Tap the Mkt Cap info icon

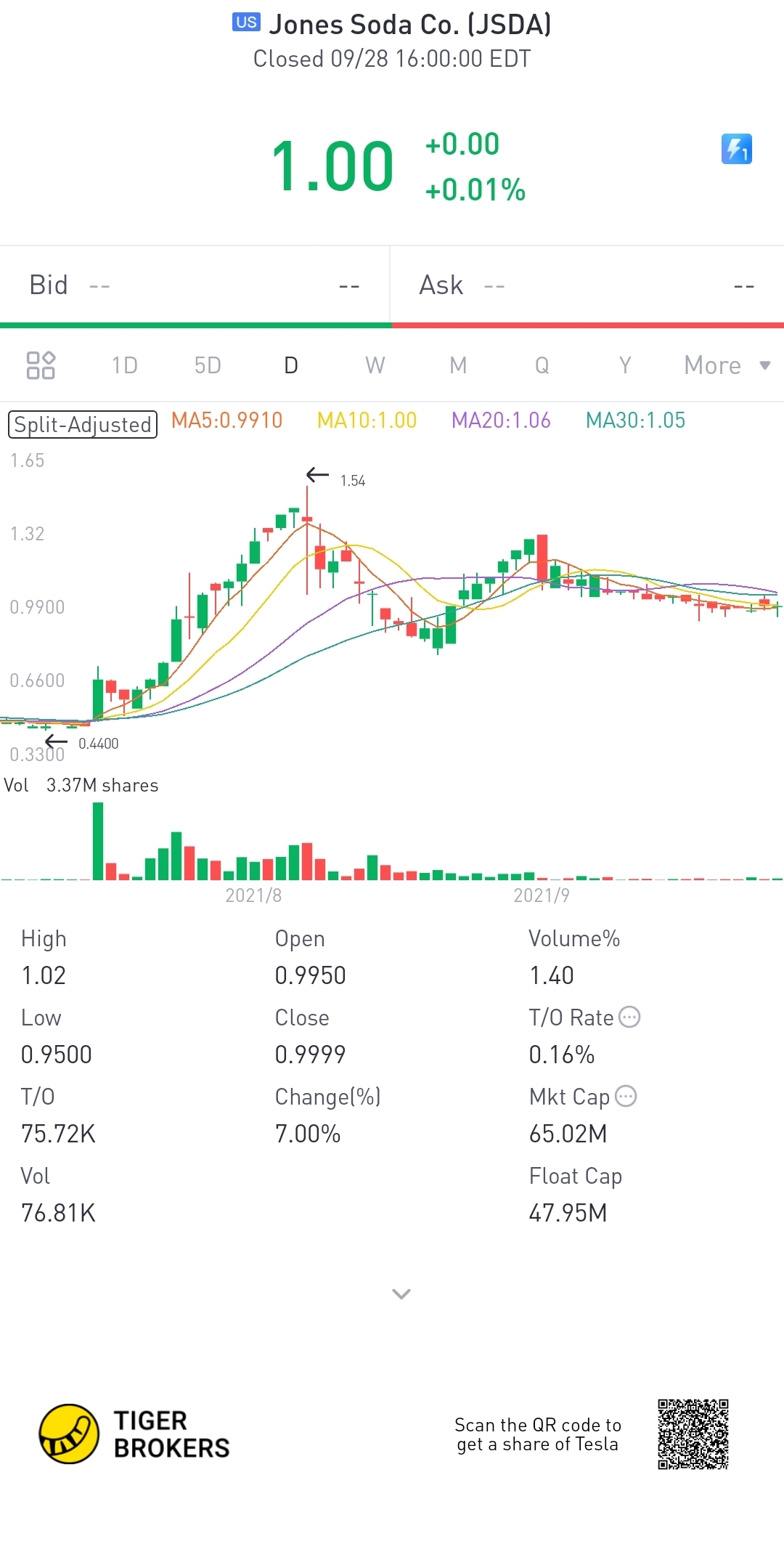626,1096
